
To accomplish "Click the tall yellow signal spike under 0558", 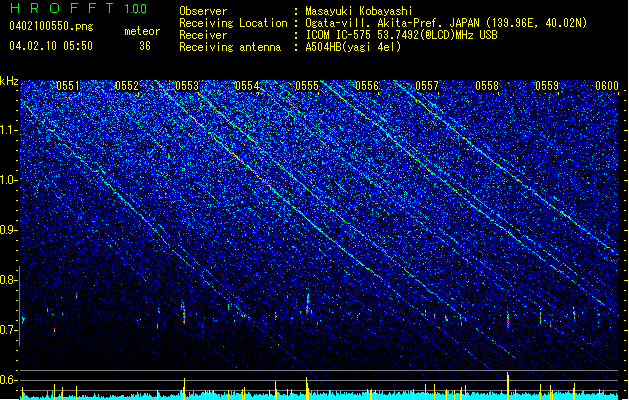I will [508, 386].
